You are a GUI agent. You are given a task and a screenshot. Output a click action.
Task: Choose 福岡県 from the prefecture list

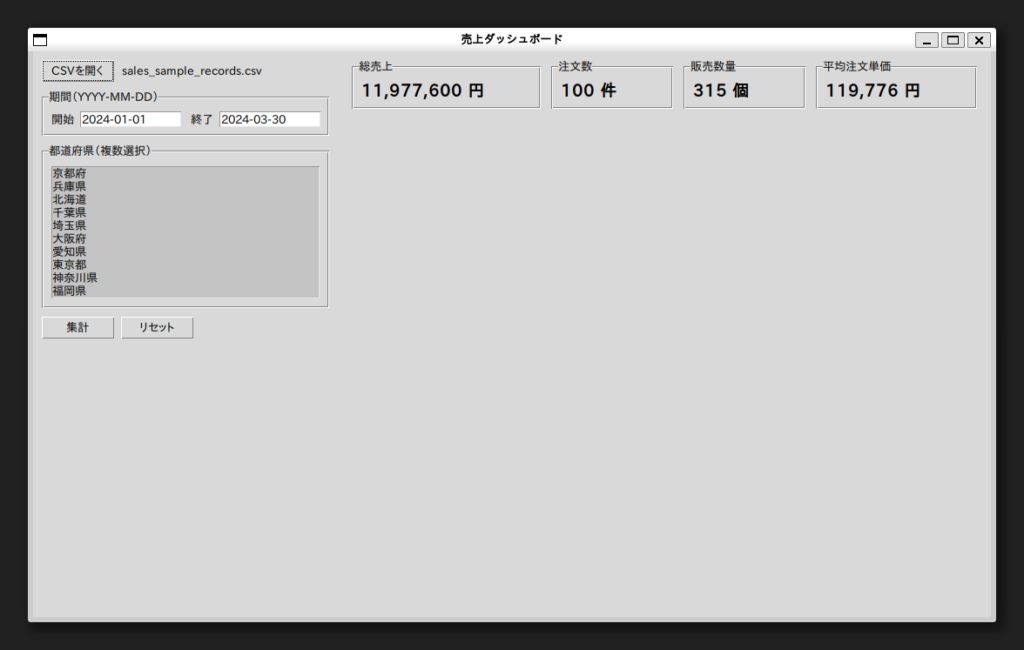click(70, 291)
